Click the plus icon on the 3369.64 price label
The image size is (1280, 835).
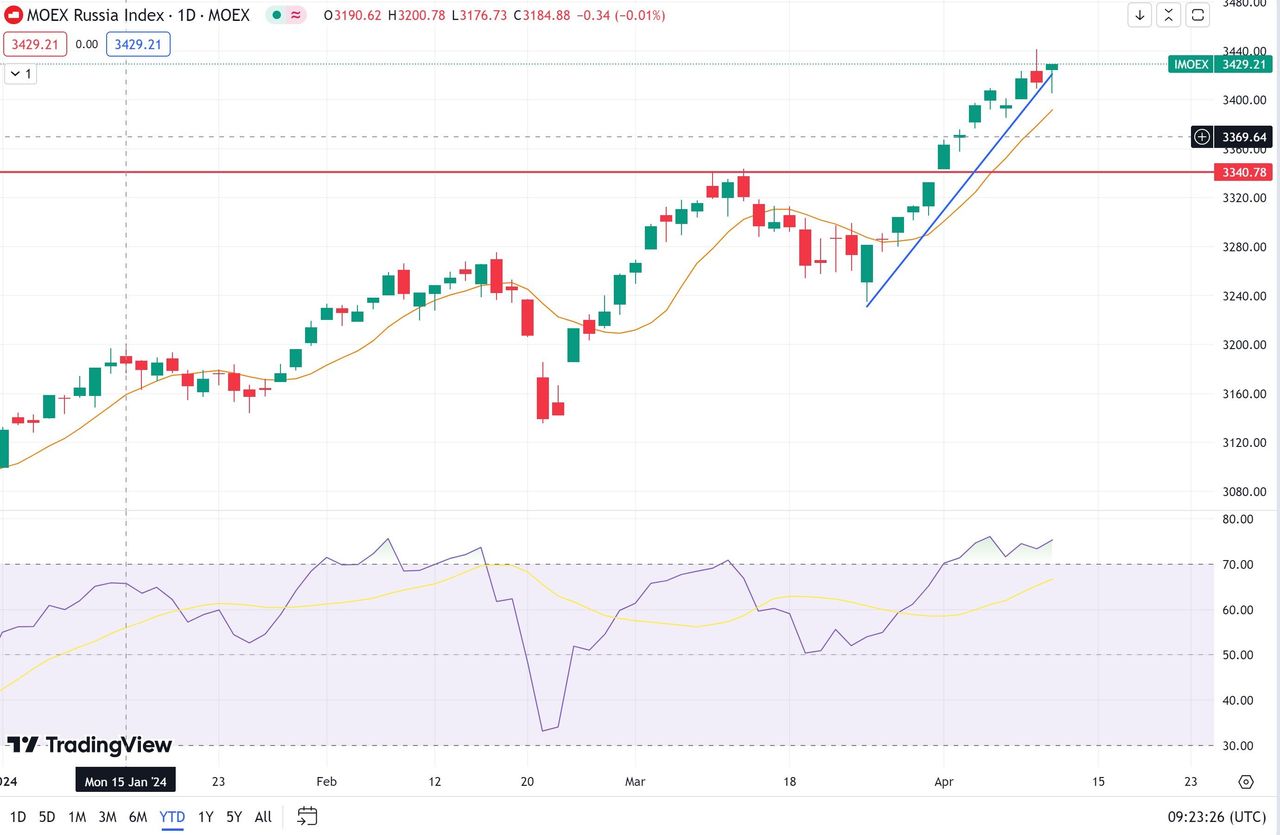tap(1202, 137)
